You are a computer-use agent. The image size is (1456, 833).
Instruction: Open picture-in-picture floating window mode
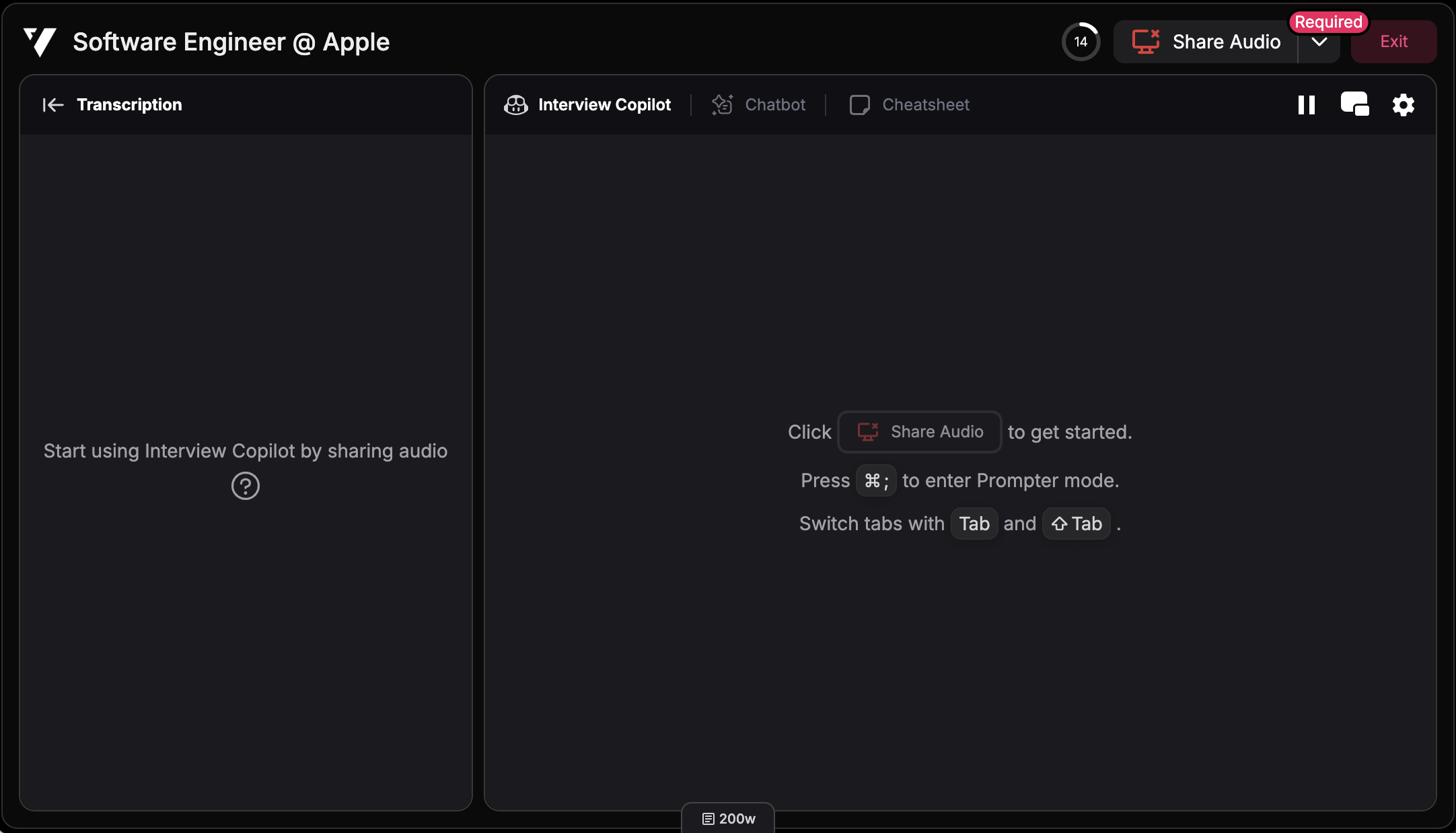click(x=1354, y=104)
